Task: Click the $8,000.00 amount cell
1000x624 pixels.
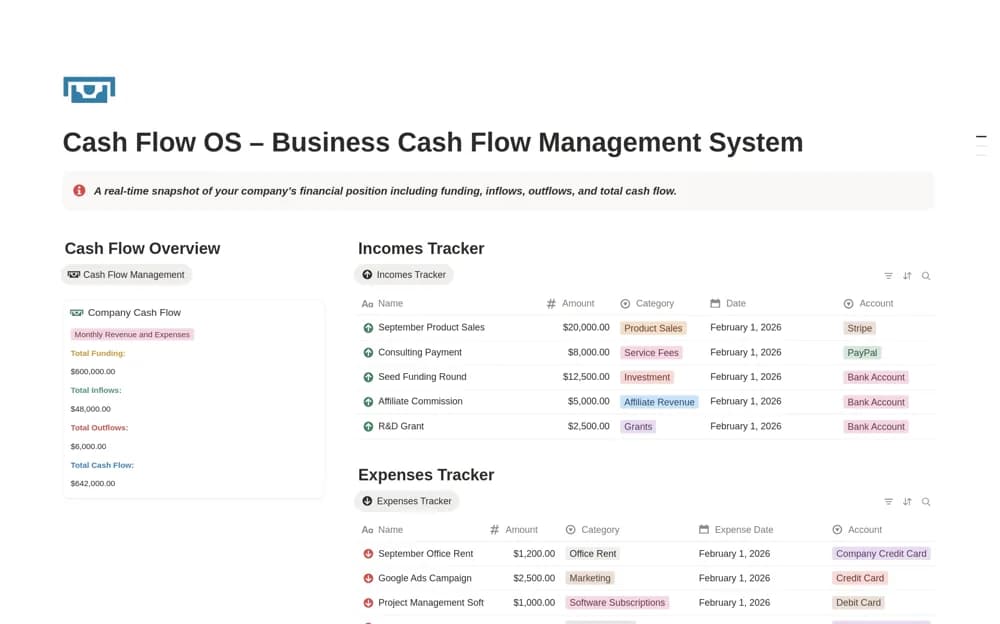Action: [x=588, y=352]
